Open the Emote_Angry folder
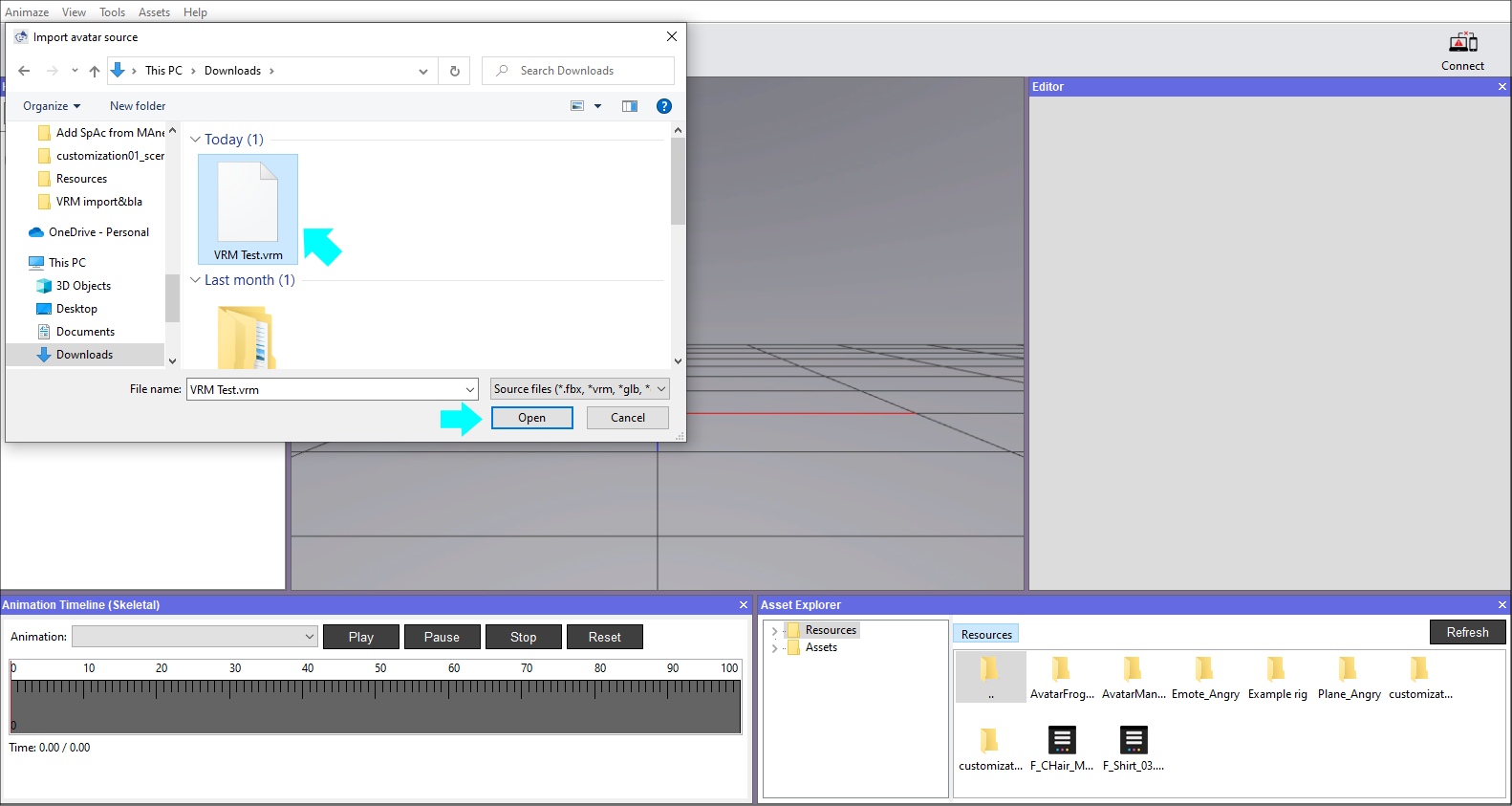The height and width of the screenshot is (806, 1512). pos(1204,669)
